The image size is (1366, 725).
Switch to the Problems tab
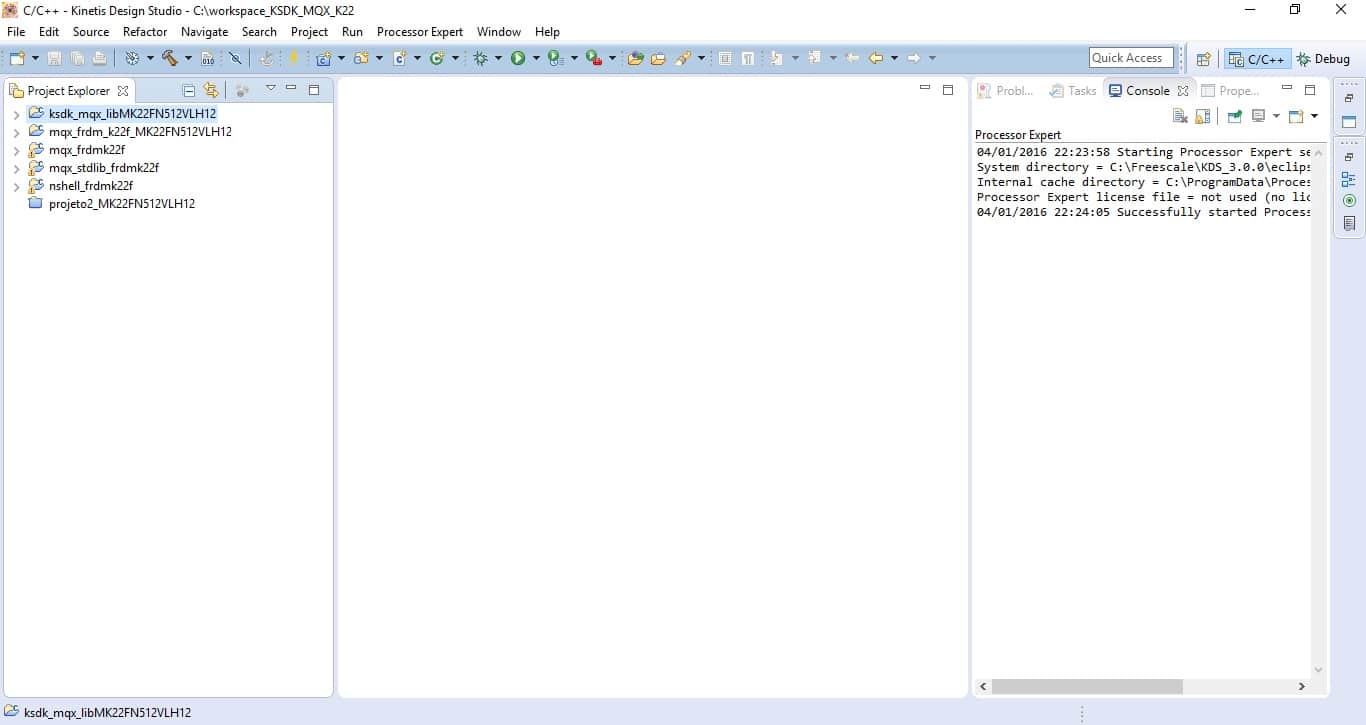1006,90
